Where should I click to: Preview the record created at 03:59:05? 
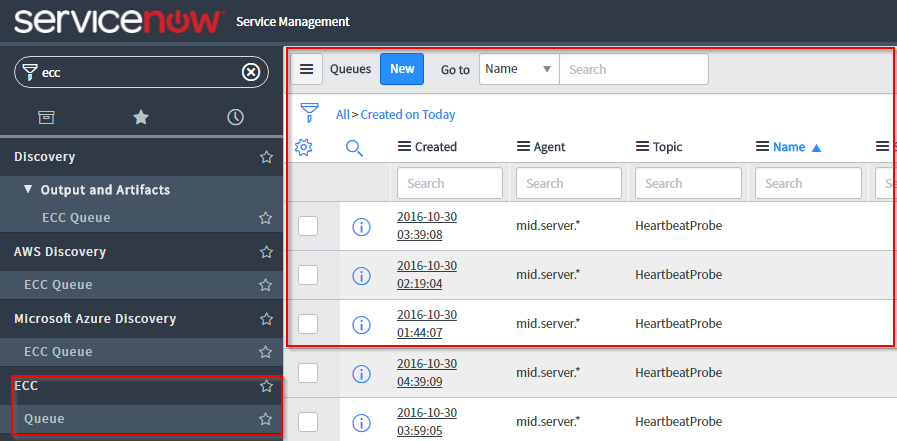361,423
